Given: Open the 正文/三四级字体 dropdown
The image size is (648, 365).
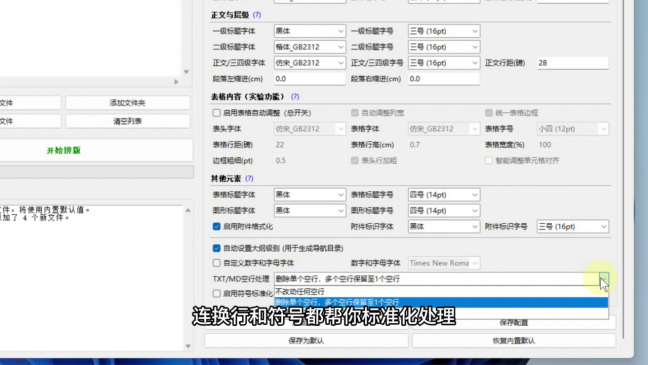Looking at the screenshot, I should point(310,63).
